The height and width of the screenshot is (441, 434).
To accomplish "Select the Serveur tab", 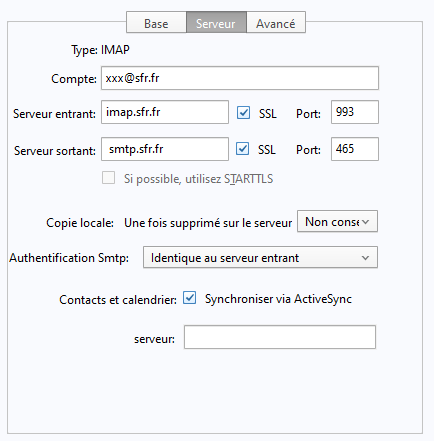I will [x=216, y=22].
